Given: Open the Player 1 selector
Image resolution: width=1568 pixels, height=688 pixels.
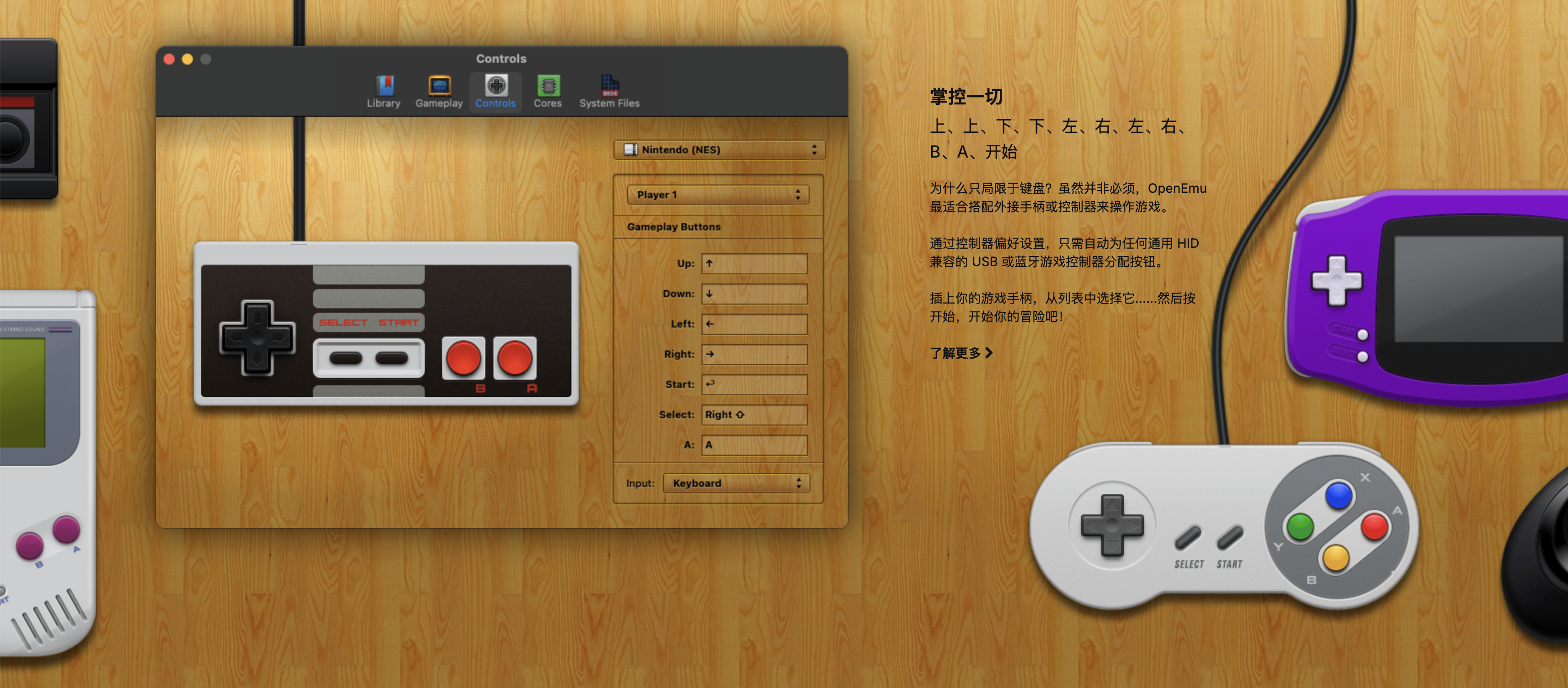Looking at the screenshot, I should [x=718, y=194].
